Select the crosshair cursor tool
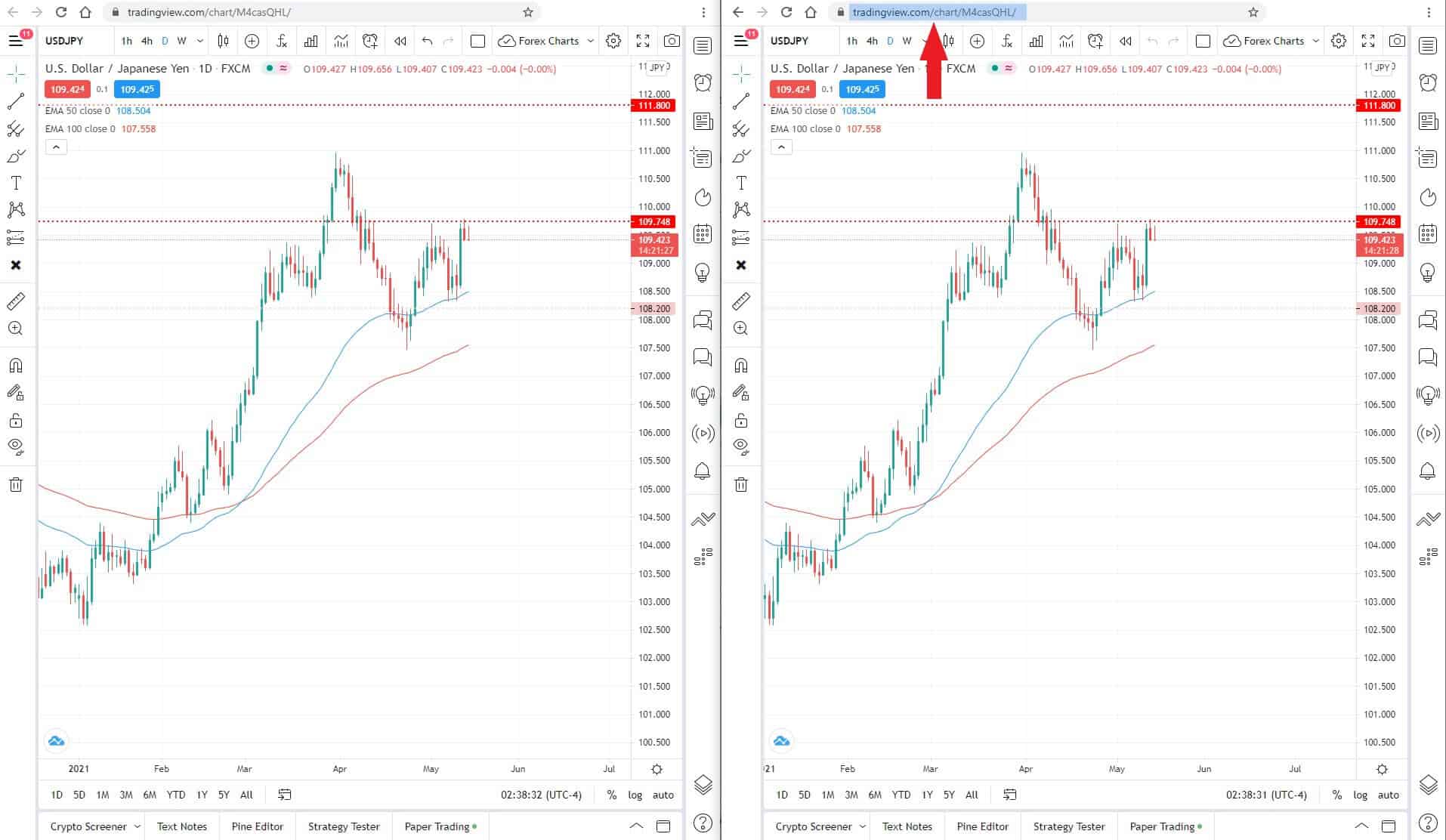The width and height of the screenshot is (1446, 840). [15, 74]
